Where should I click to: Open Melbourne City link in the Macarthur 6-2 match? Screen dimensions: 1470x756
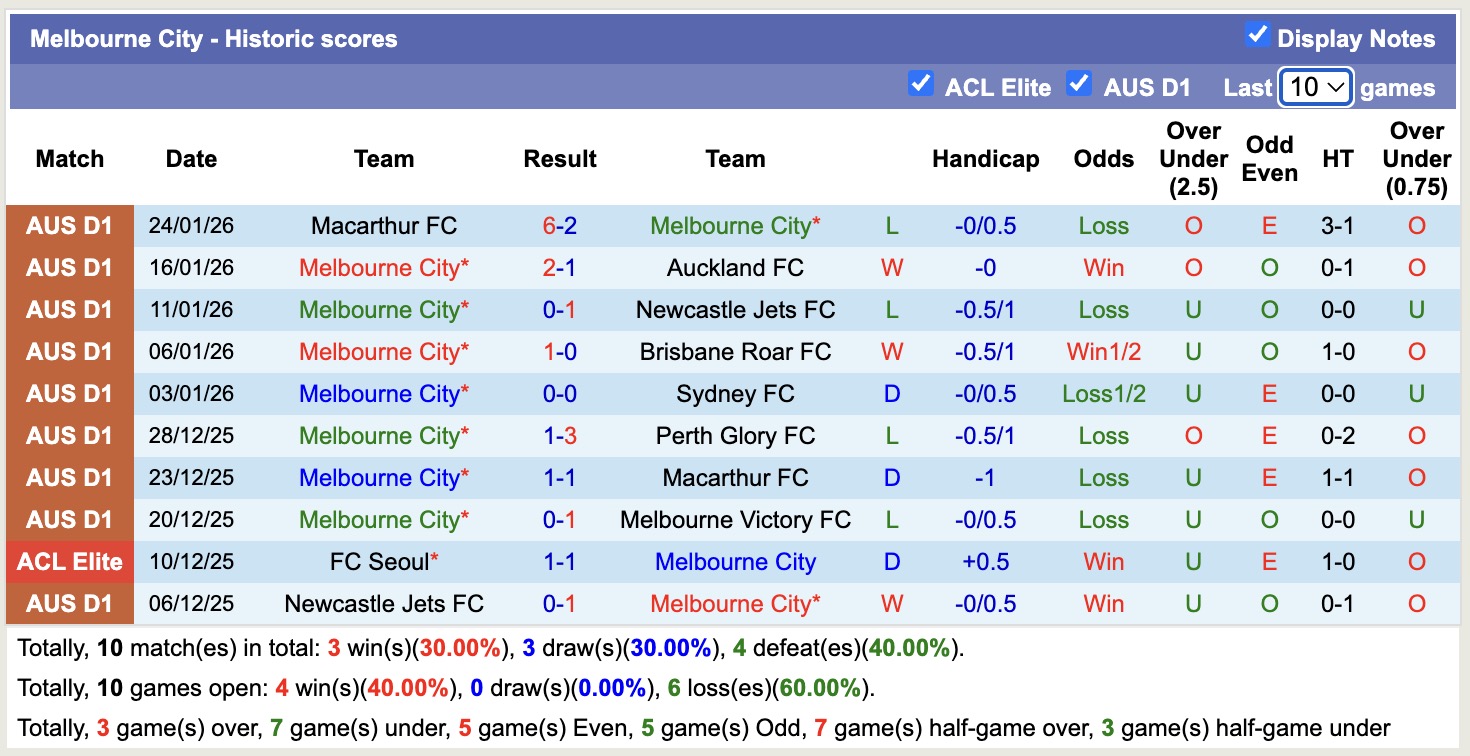pos(737,226)
